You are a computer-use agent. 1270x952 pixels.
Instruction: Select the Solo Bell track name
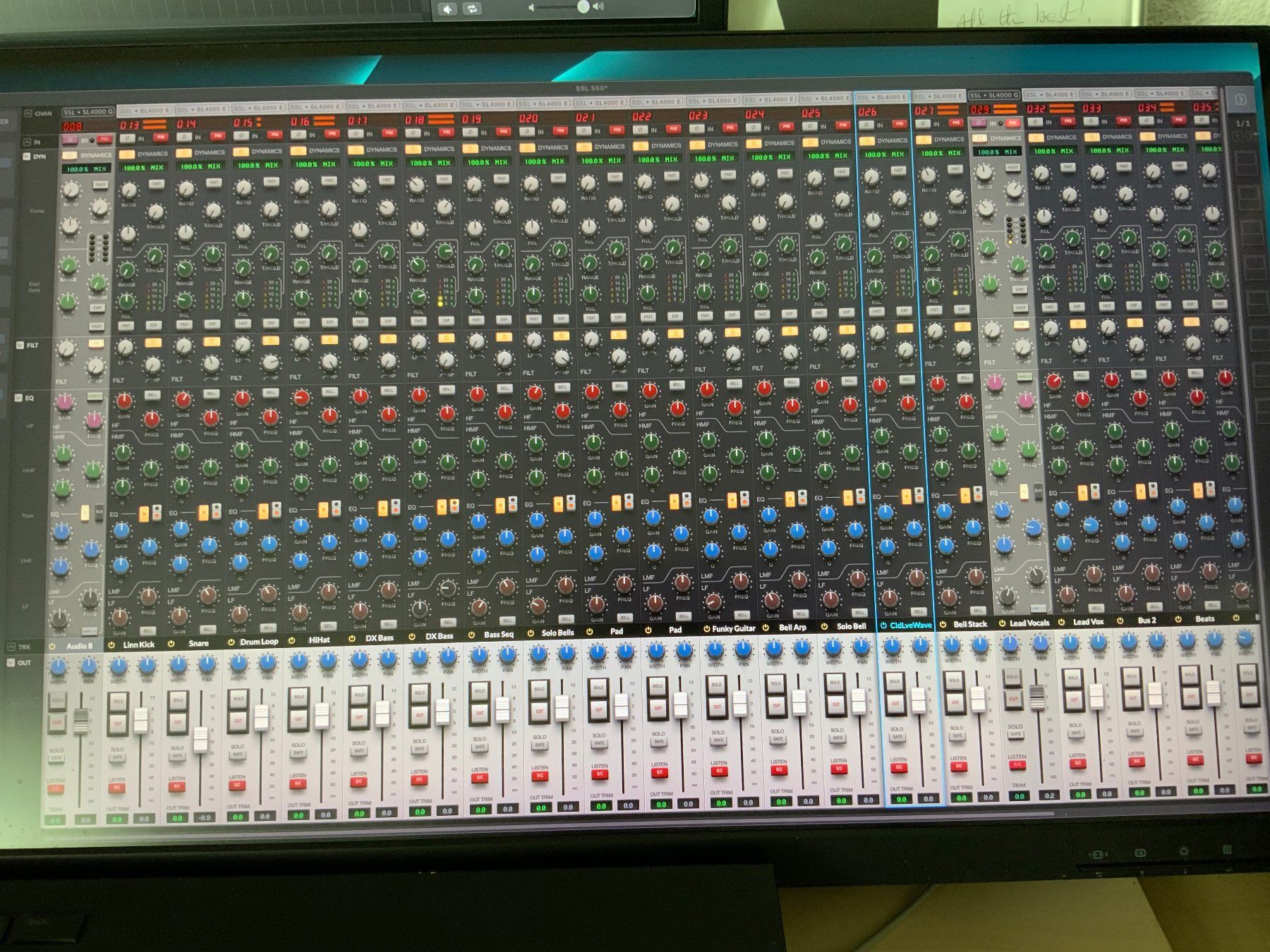point(851,626)
